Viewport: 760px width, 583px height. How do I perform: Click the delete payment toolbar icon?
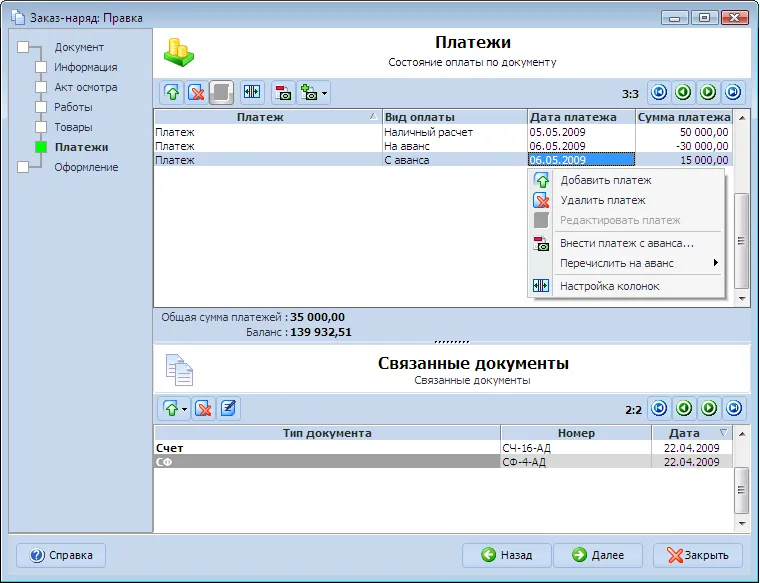196,92
